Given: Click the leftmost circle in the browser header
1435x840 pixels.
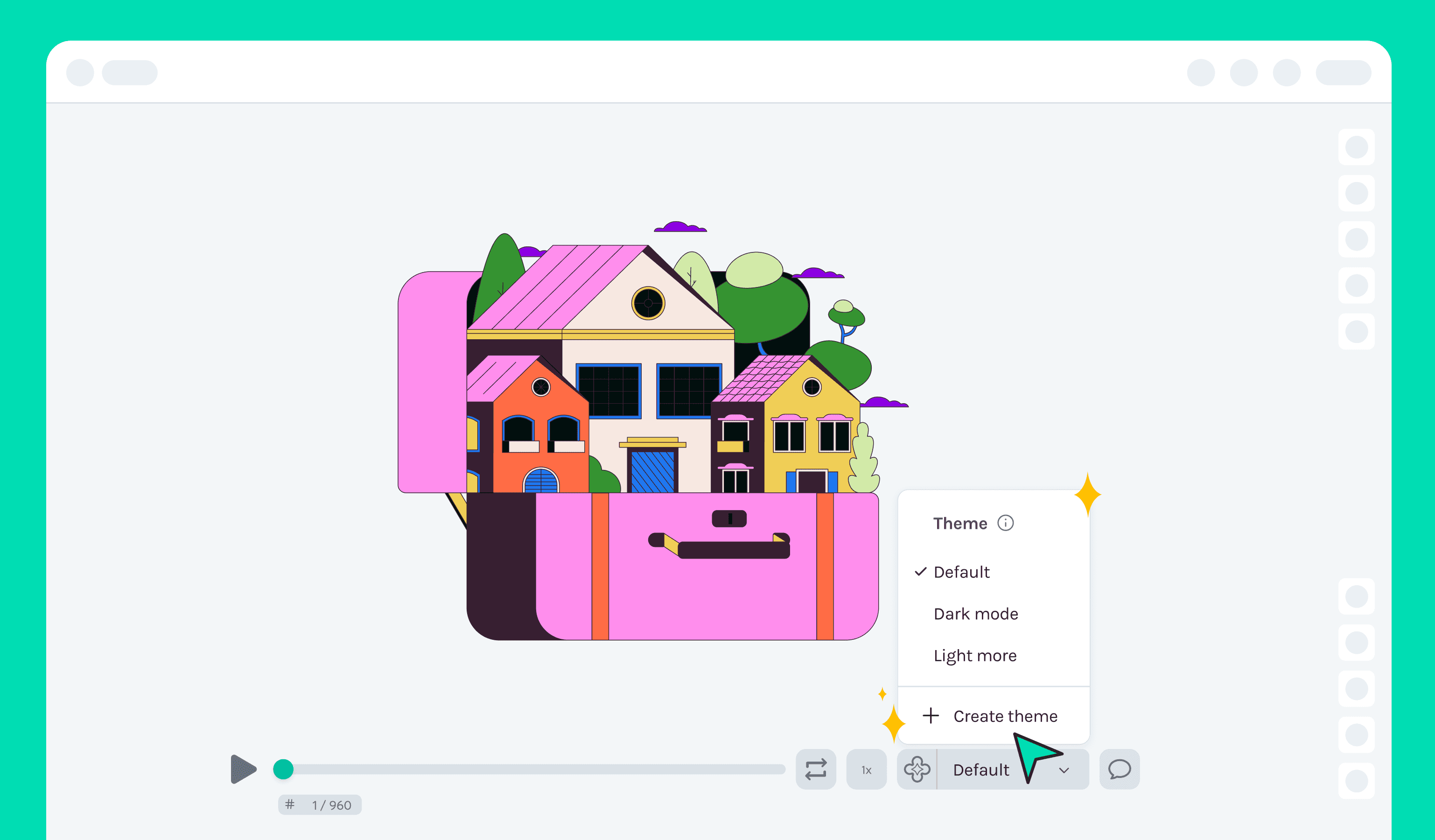Looking at the screenshot, I should tap(80, 72).
